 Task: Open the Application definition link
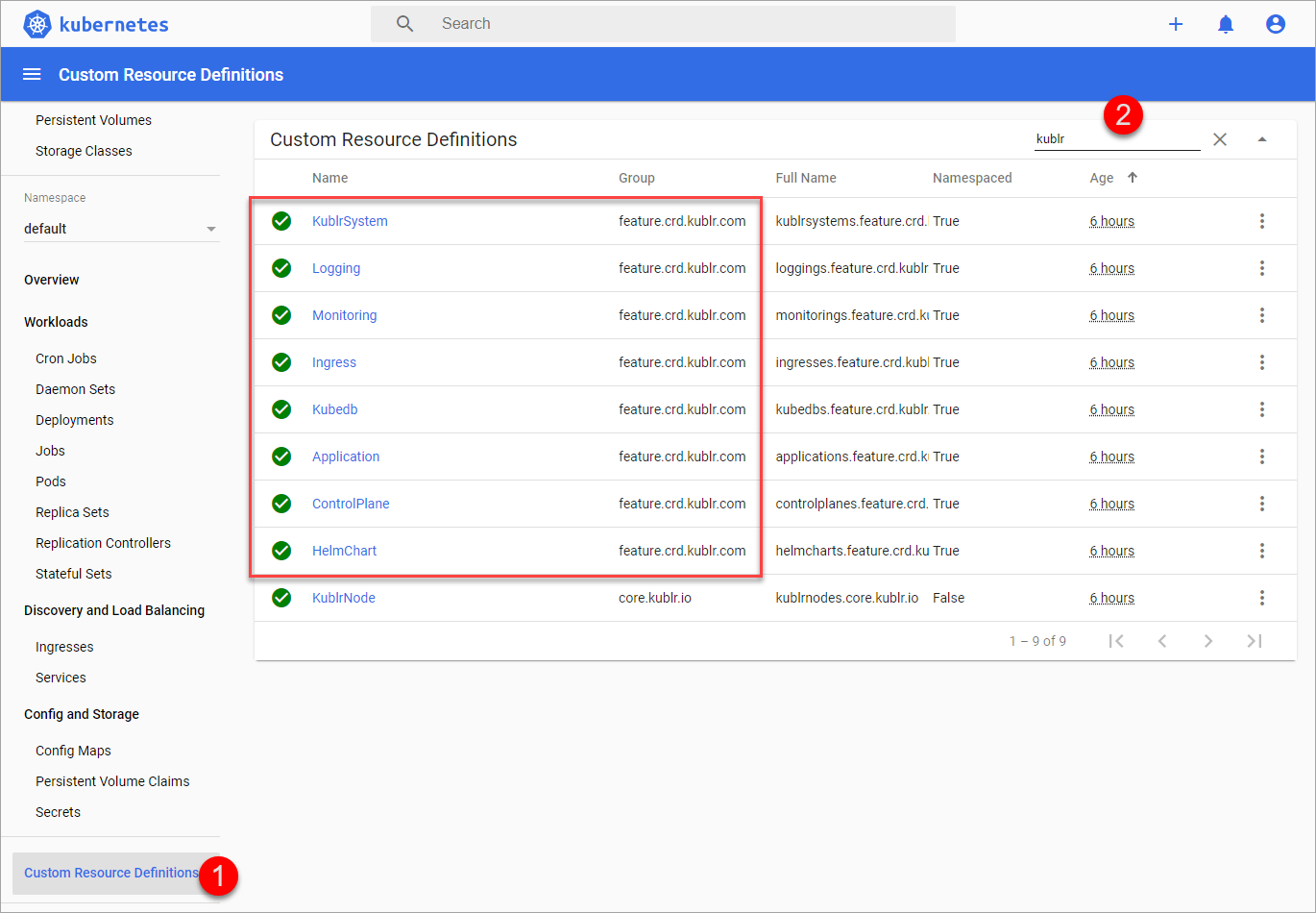[346, 456]
